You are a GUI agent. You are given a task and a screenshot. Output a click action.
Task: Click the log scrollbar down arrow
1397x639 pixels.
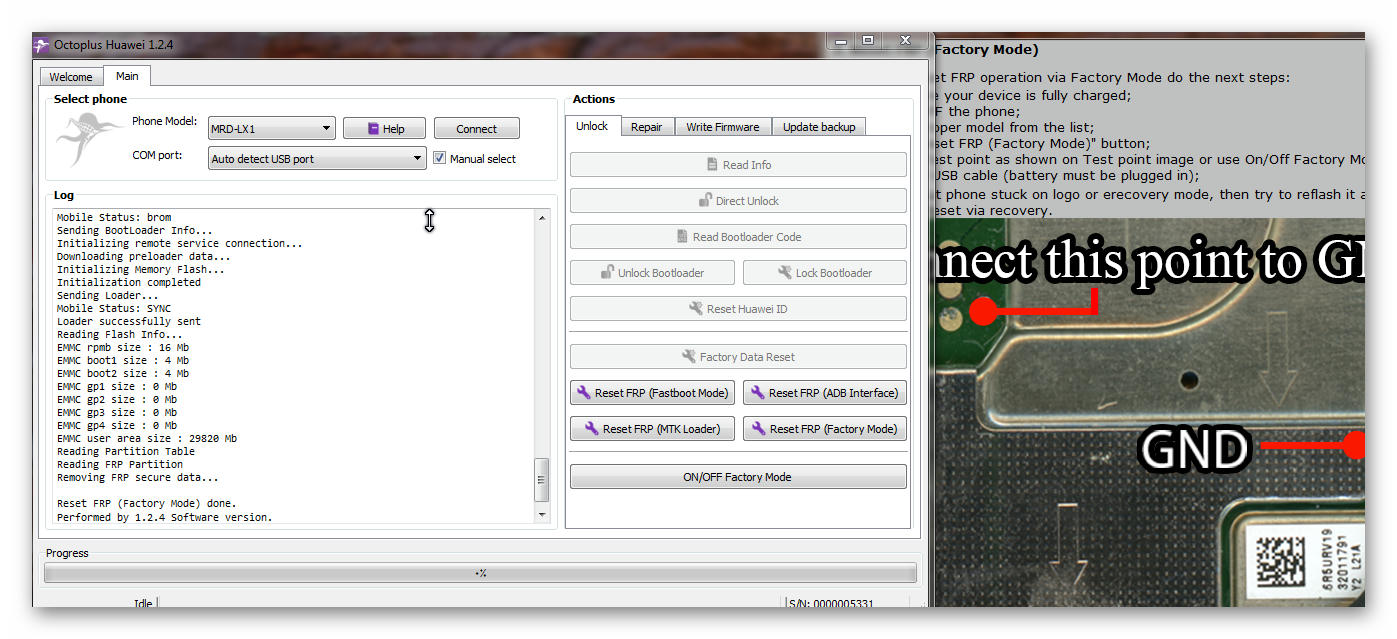point(542,514)
